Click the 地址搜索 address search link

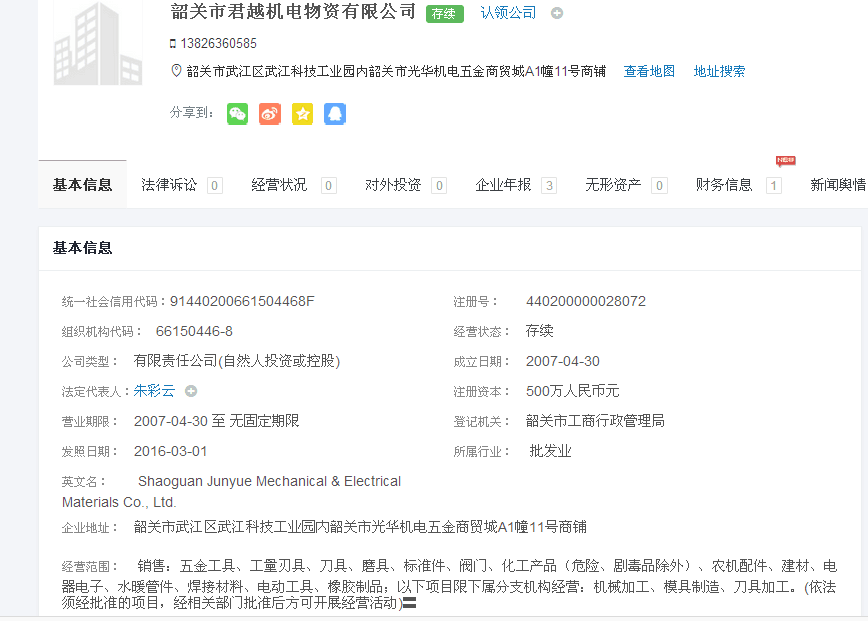pos(719,71)
